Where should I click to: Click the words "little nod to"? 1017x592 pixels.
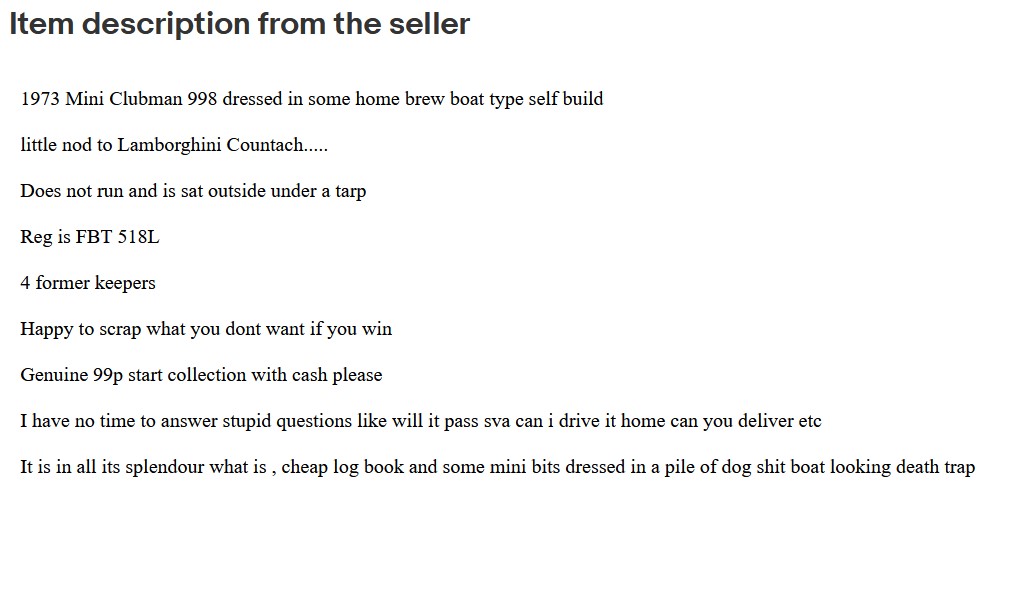click(66, 145)
